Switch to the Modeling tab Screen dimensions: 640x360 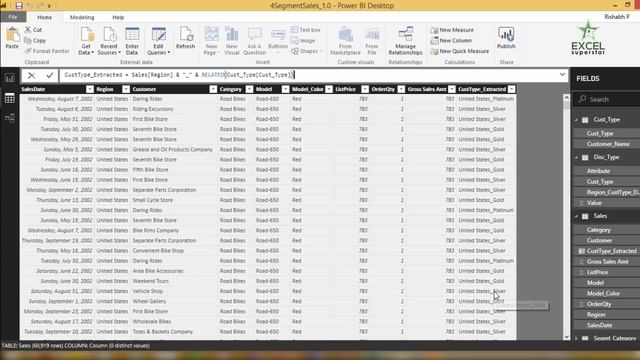(82, 17)
